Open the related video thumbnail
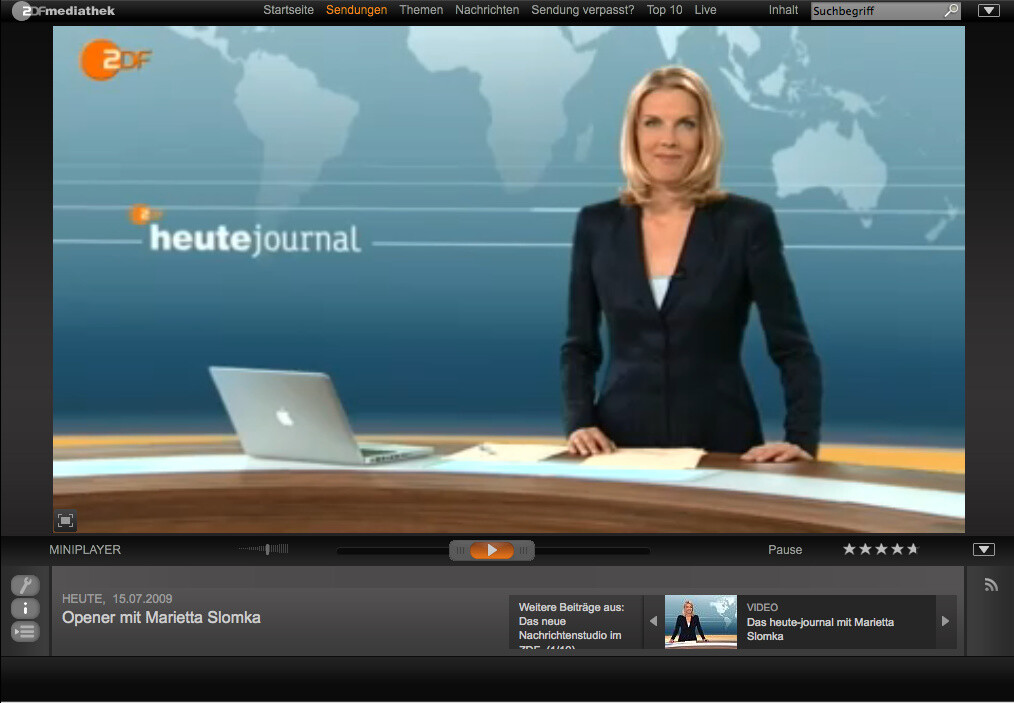This screenshot has height=703, width=1014. pos(700,621)
